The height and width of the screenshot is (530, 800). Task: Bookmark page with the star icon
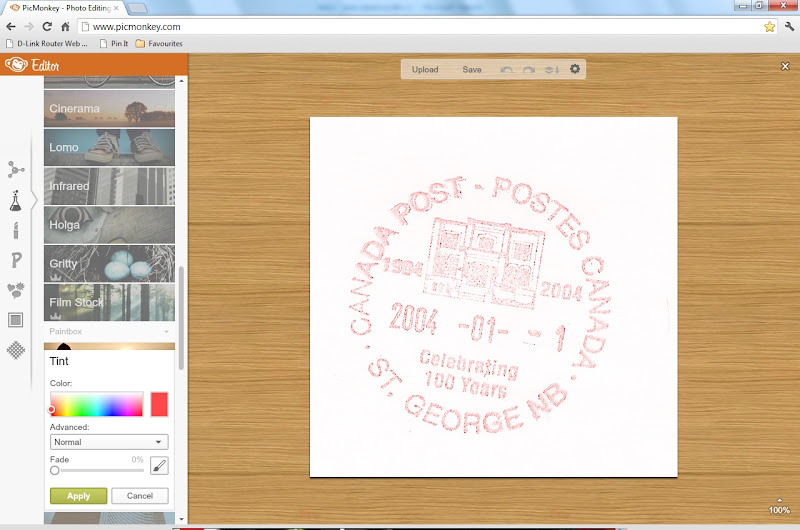point(769,27)
